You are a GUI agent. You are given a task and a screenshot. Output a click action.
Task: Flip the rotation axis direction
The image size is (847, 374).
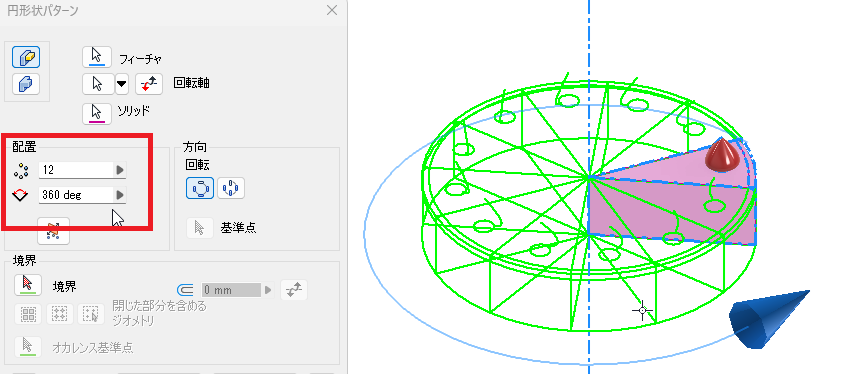coord(149,84)
